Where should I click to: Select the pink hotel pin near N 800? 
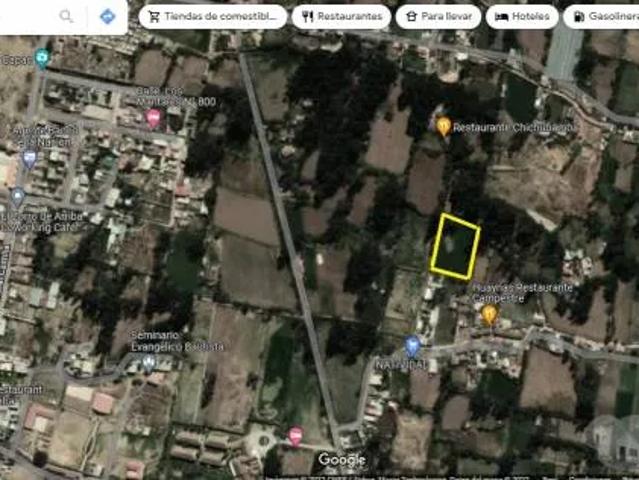tap(153, 119)
